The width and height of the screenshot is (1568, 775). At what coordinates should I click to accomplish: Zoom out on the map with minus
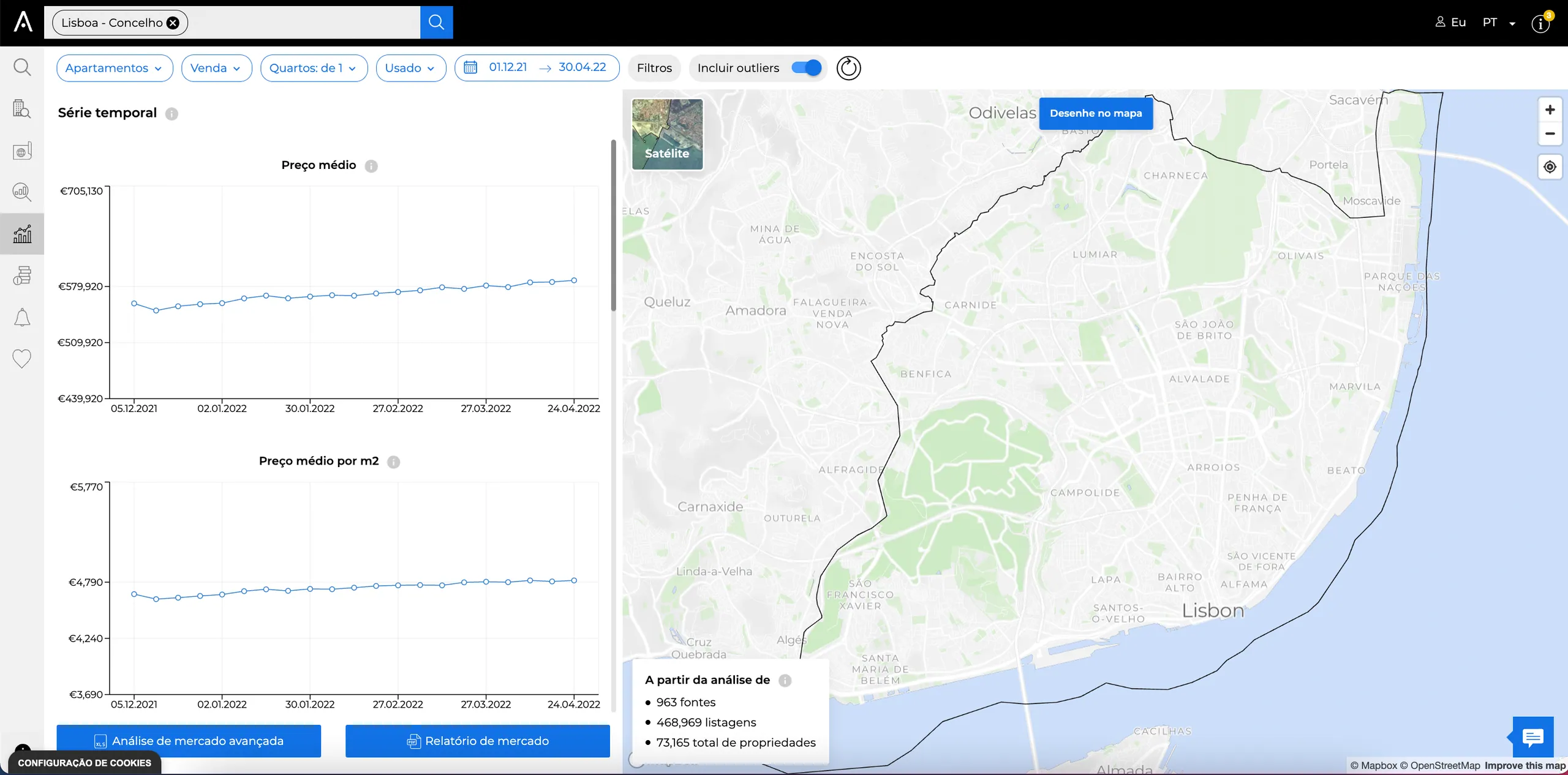click(1550, 133)
